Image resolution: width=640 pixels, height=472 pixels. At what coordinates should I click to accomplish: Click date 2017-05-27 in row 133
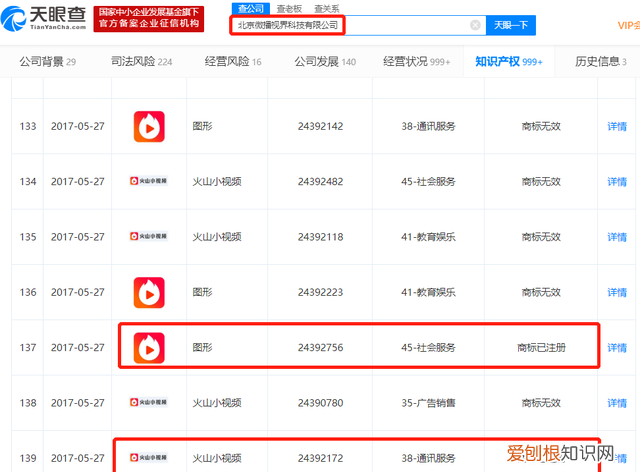(78, 127)
